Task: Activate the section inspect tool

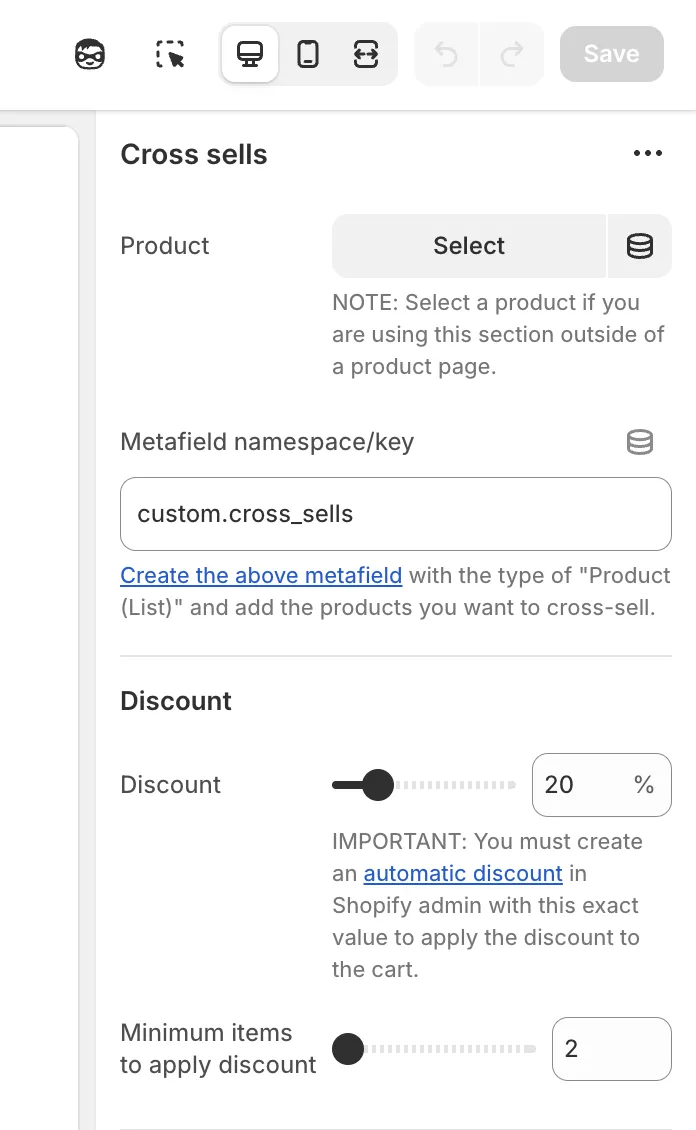Action: [x=170, y=54]
